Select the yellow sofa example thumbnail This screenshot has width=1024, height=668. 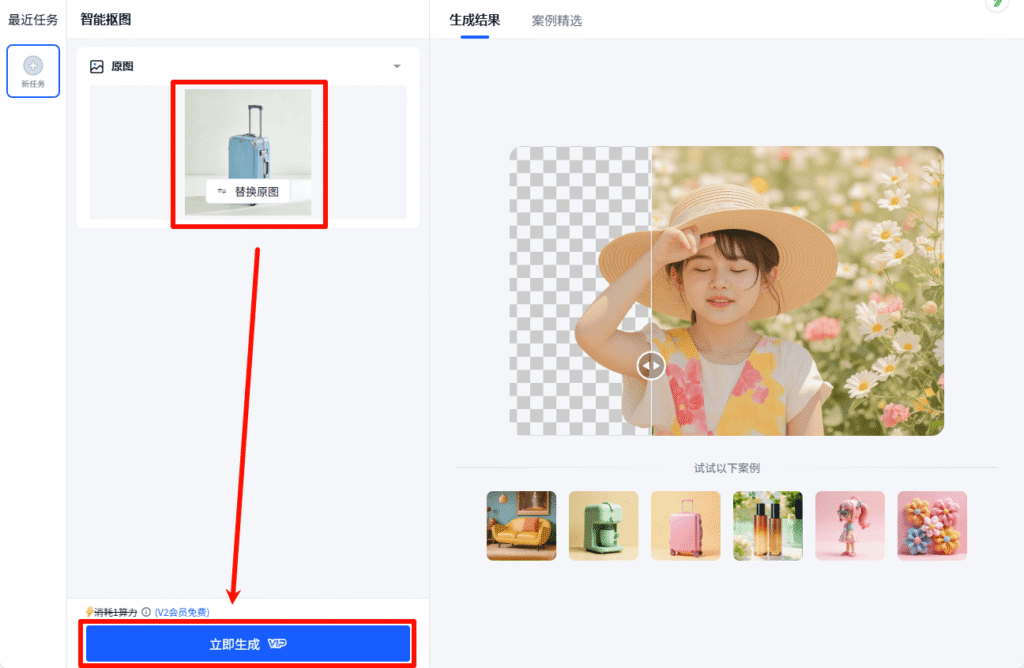pos(521,525)
